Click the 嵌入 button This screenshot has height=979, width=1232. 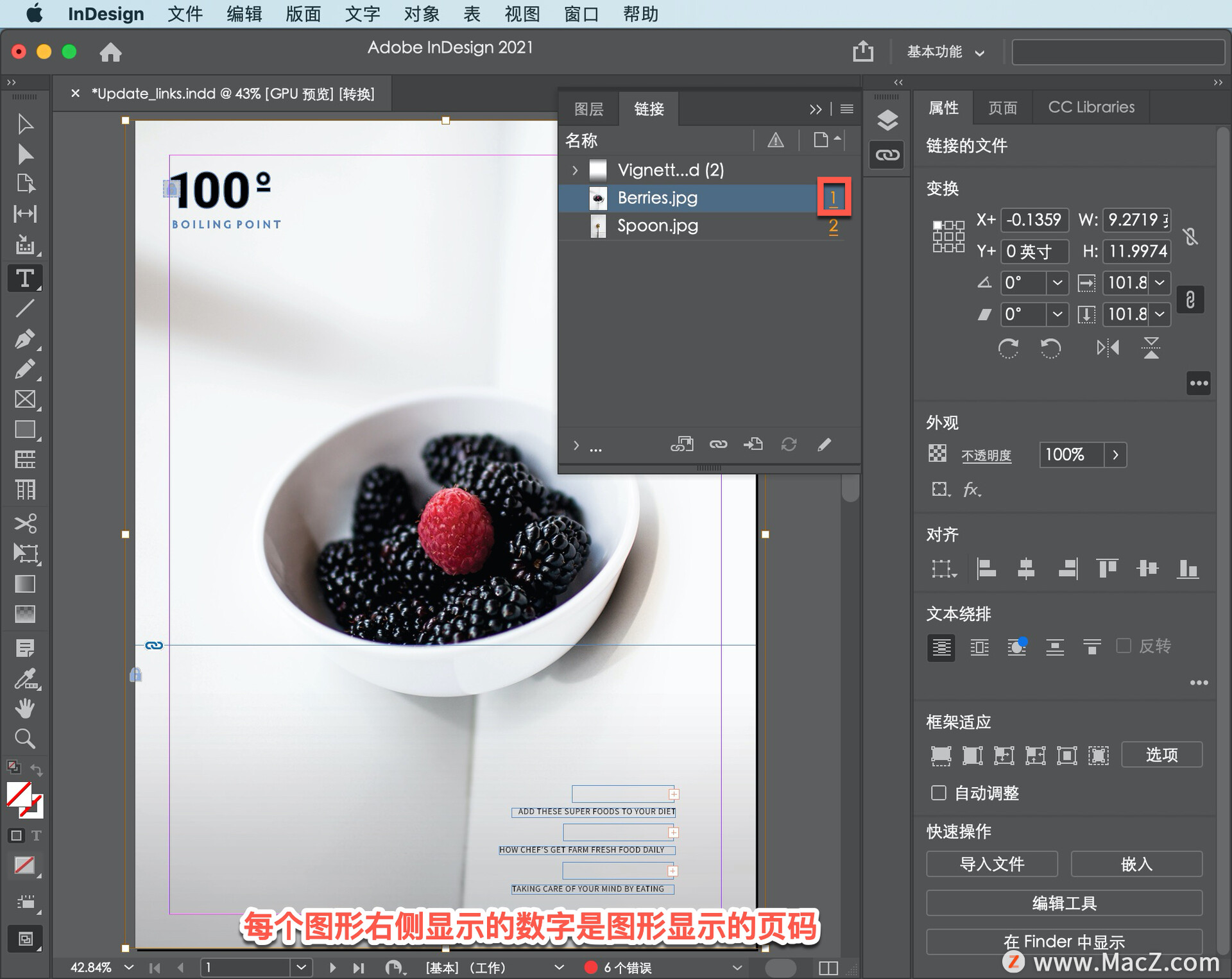(x=1136, y=864)
